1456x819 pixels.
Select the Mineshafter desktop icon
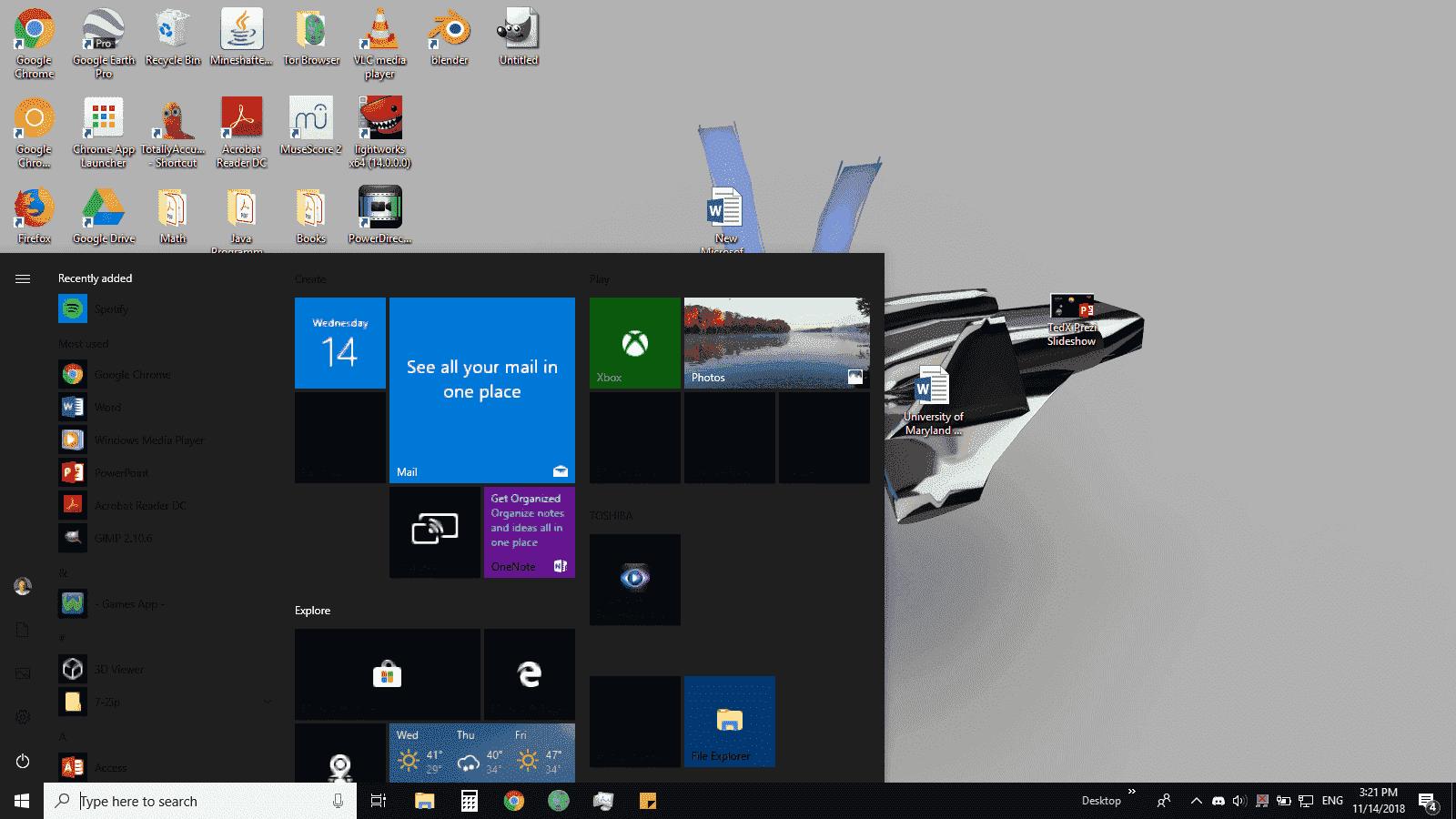click(242, 38)
